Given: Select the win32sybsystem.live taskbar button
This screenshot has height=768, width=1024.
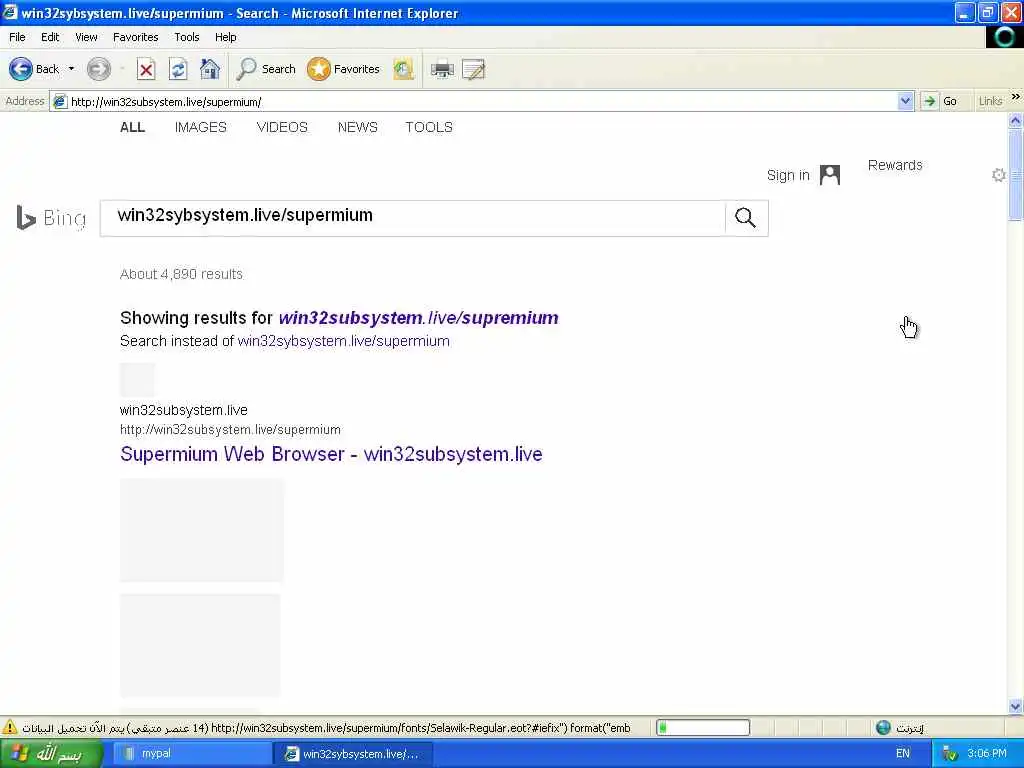Looking at the screenshot, I should [353, 754].
